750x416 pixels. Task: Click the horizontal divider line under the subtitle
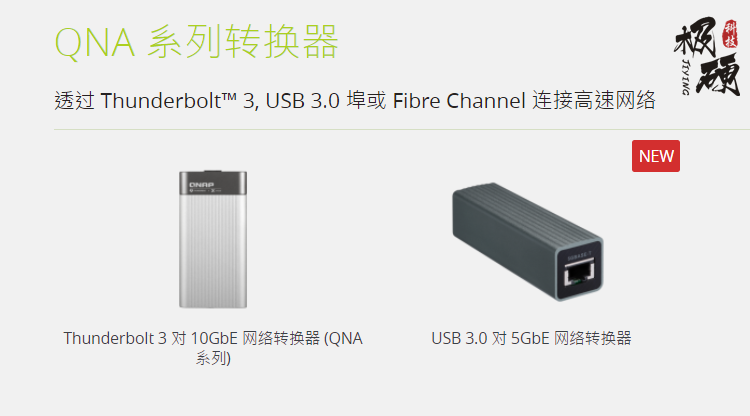(x=402, y=129)
